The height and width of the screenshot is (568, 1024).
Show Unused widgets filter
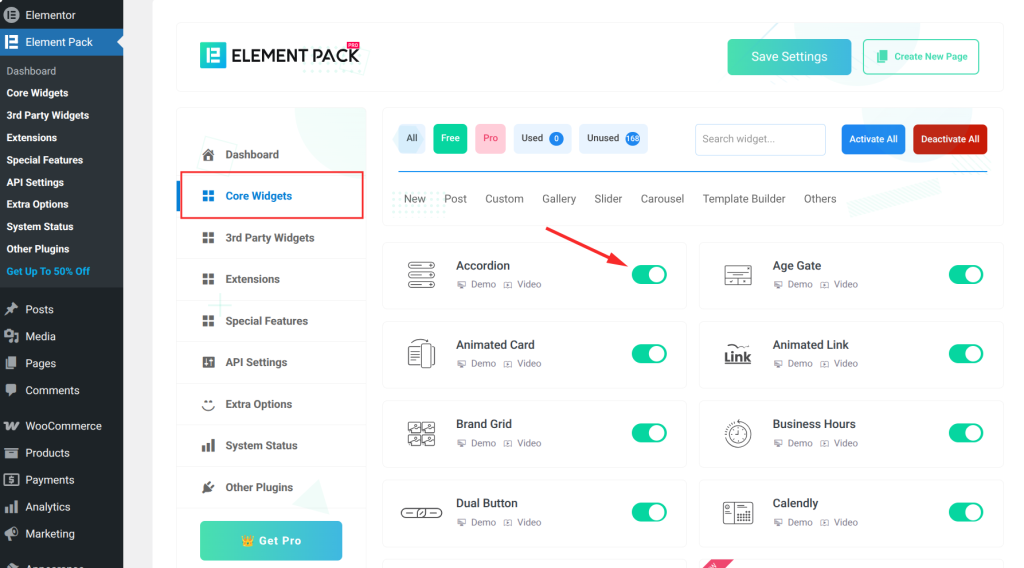(613, 138)
